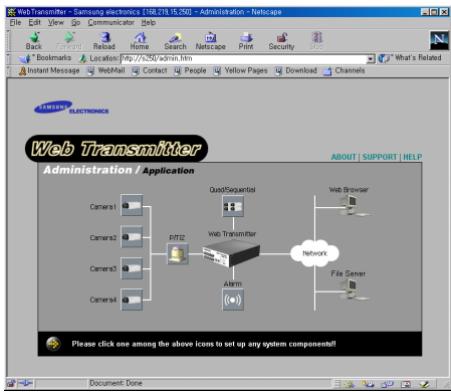Screen dimensions: 451x392
Task: Click the Web Transmitter title banner
Action: [116, 149]
